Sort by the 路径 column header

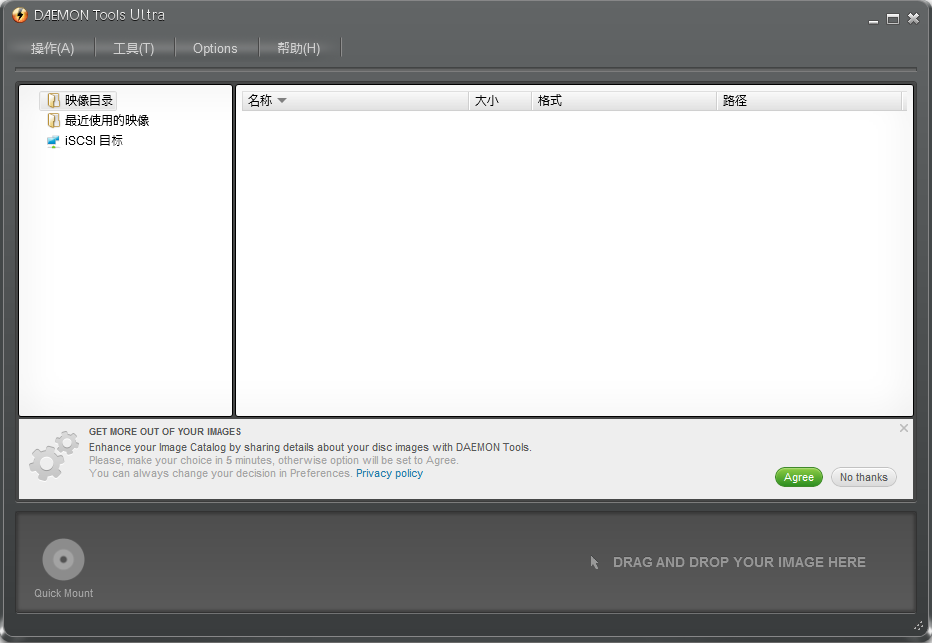(809, 100)
